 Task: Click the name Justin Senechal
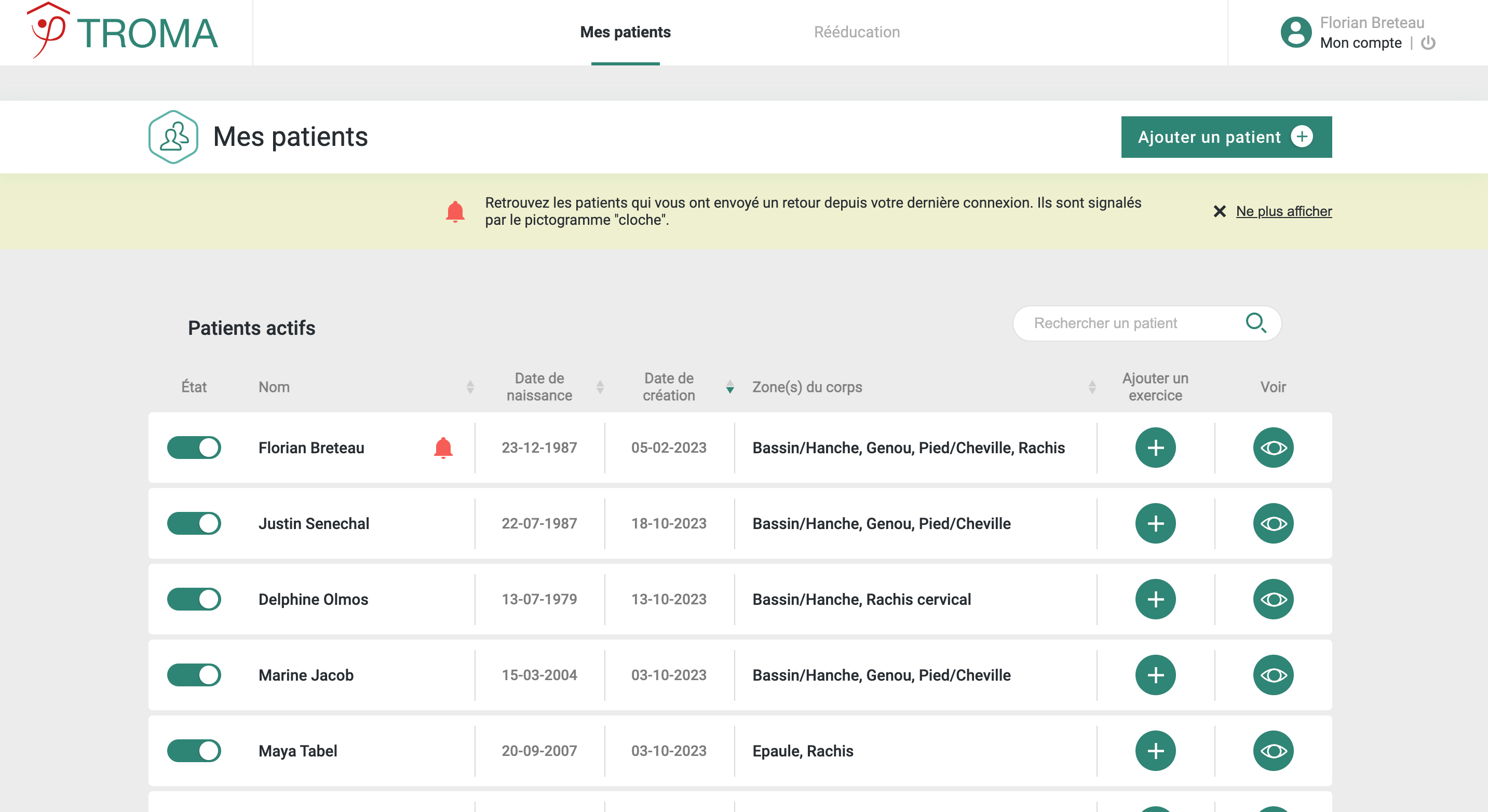314,523
